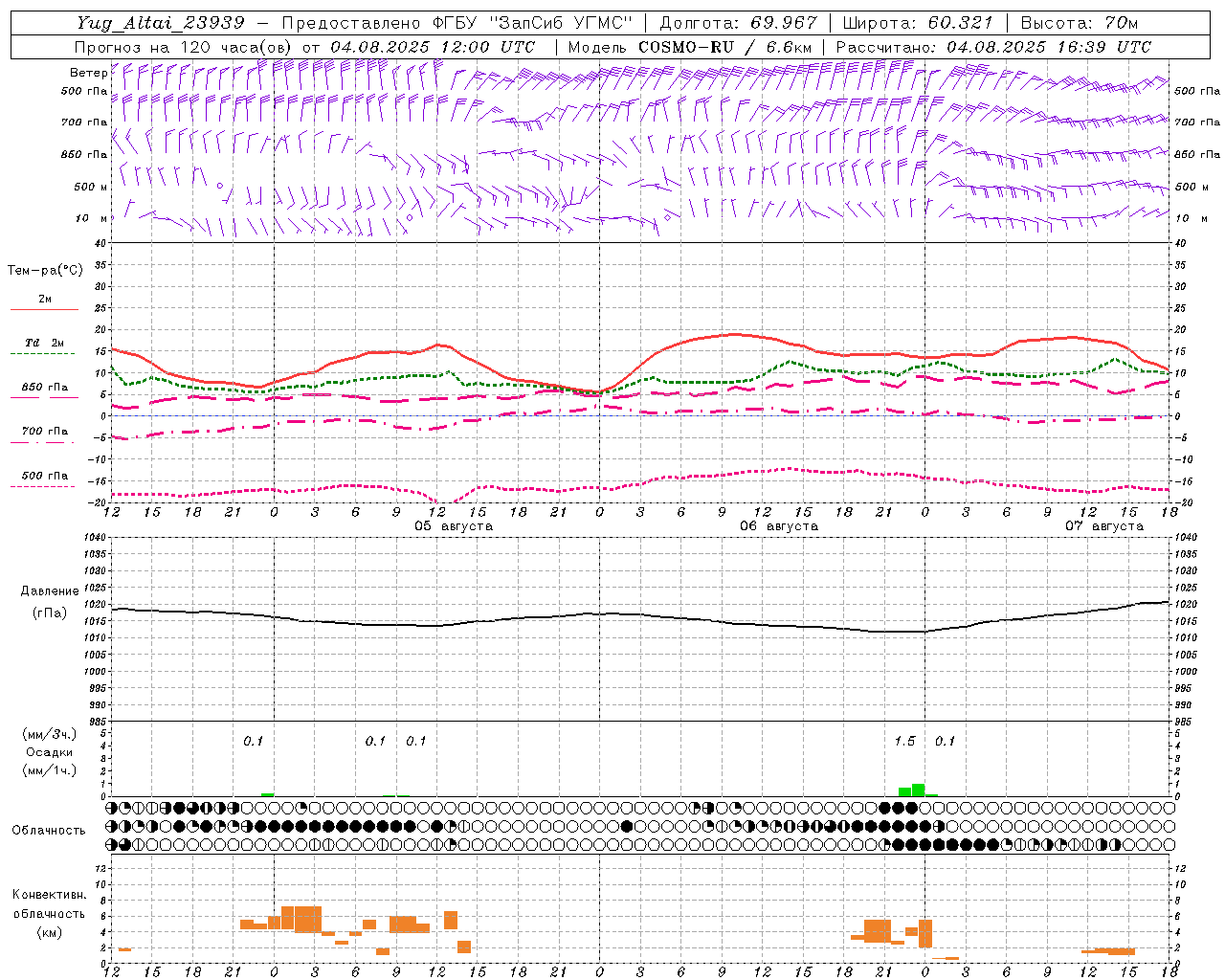Click the "Тем-ра(°C)" temperature label
The height and width of the screenshot is (980, 1225).
(x=45, y=271)
